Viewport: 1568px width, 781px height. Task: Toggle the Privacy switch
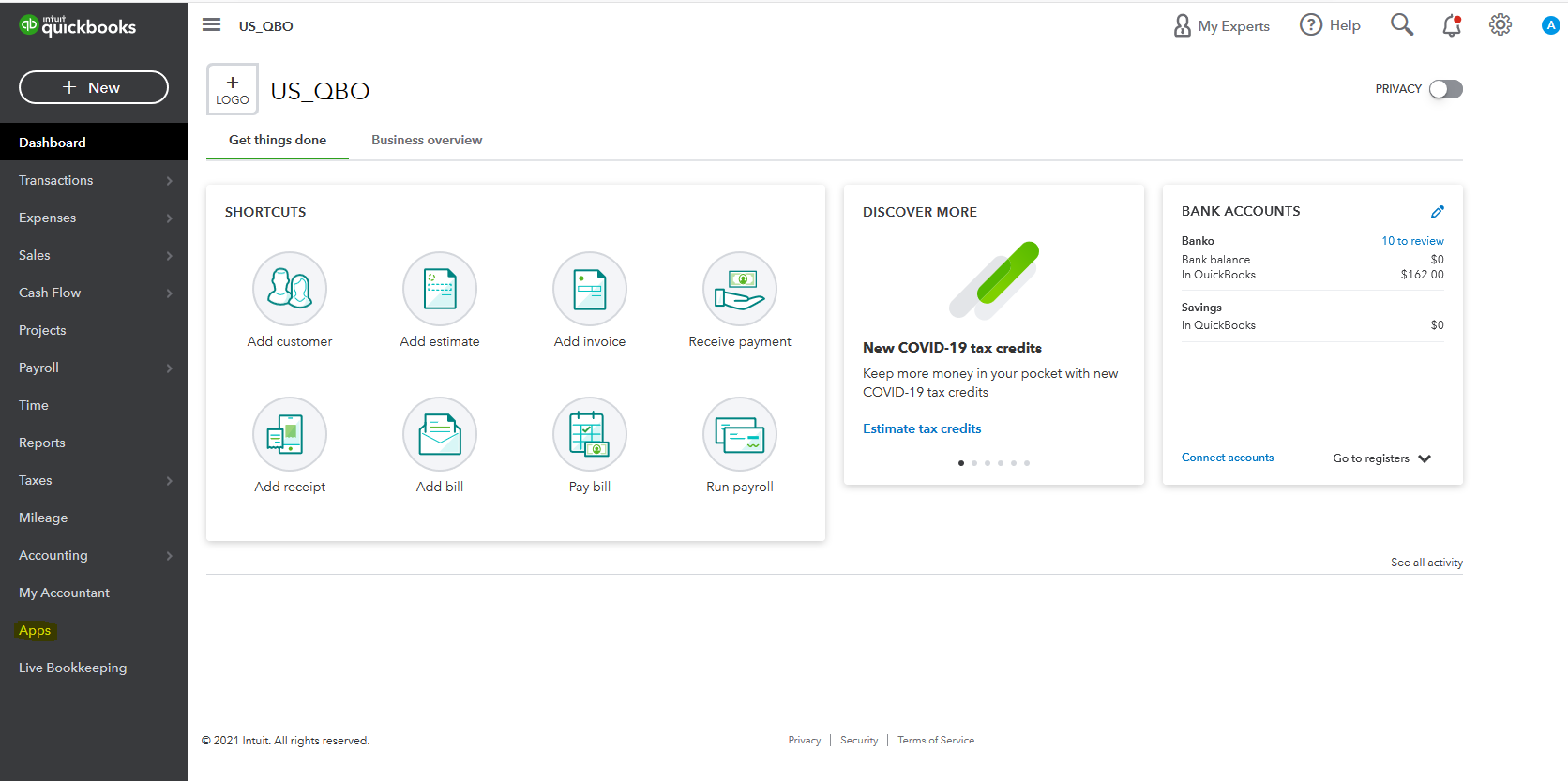1446,89
